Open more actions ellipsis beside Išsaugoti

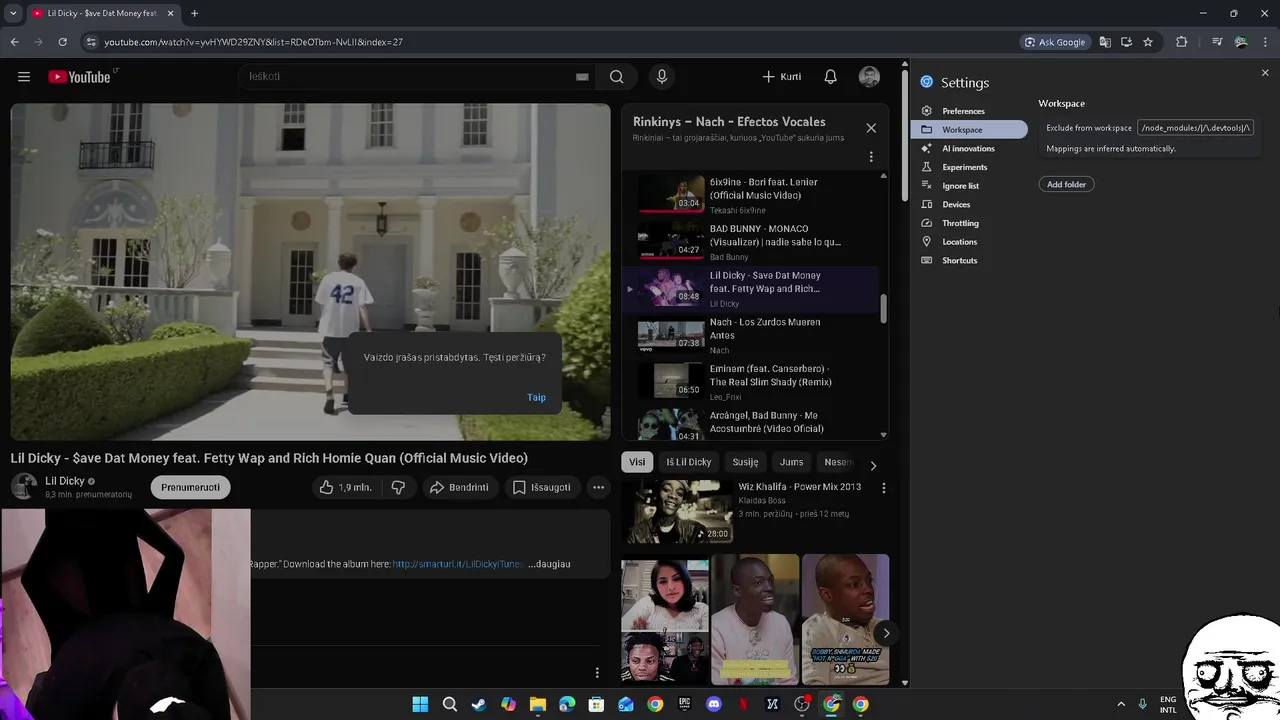point(598,487)
